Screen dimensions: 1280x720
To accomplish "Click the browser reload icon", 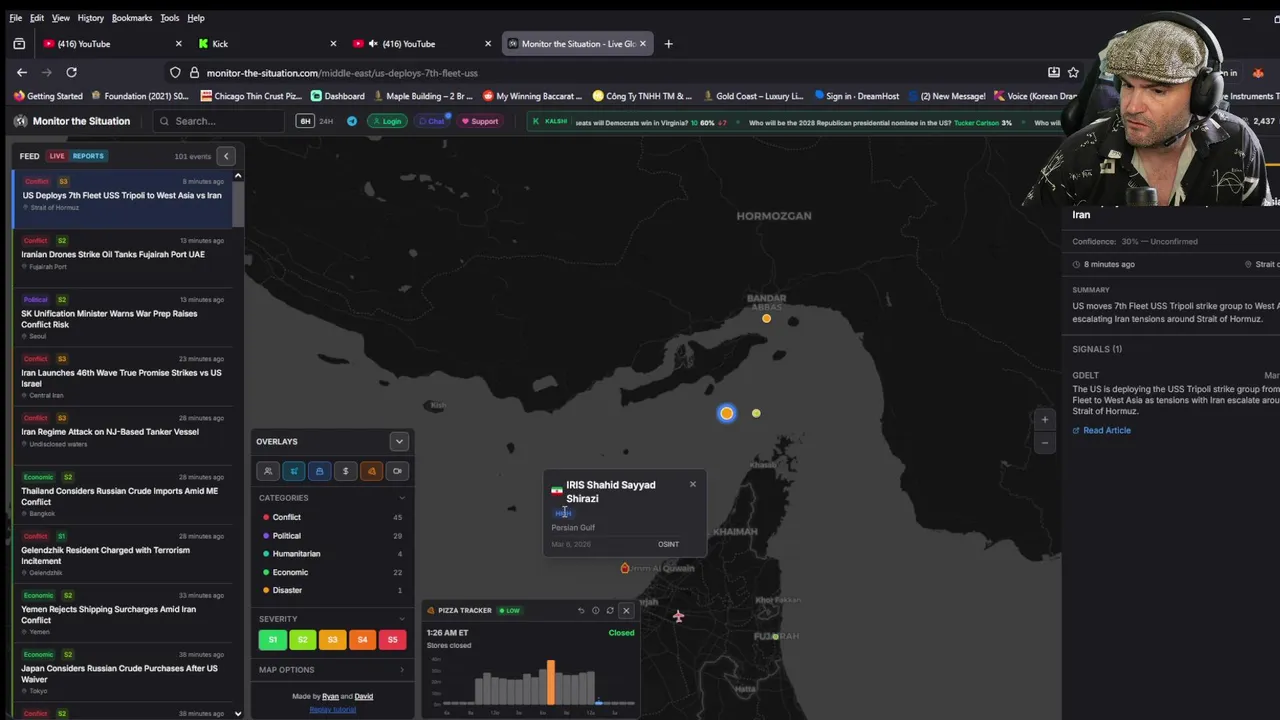I will 71,72.
